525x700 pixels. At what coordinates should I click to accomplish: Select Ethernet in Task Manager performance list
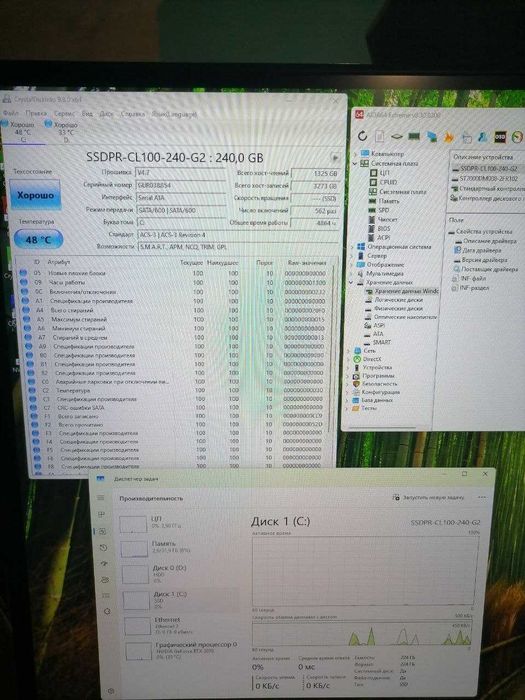(x=181, y=625)
